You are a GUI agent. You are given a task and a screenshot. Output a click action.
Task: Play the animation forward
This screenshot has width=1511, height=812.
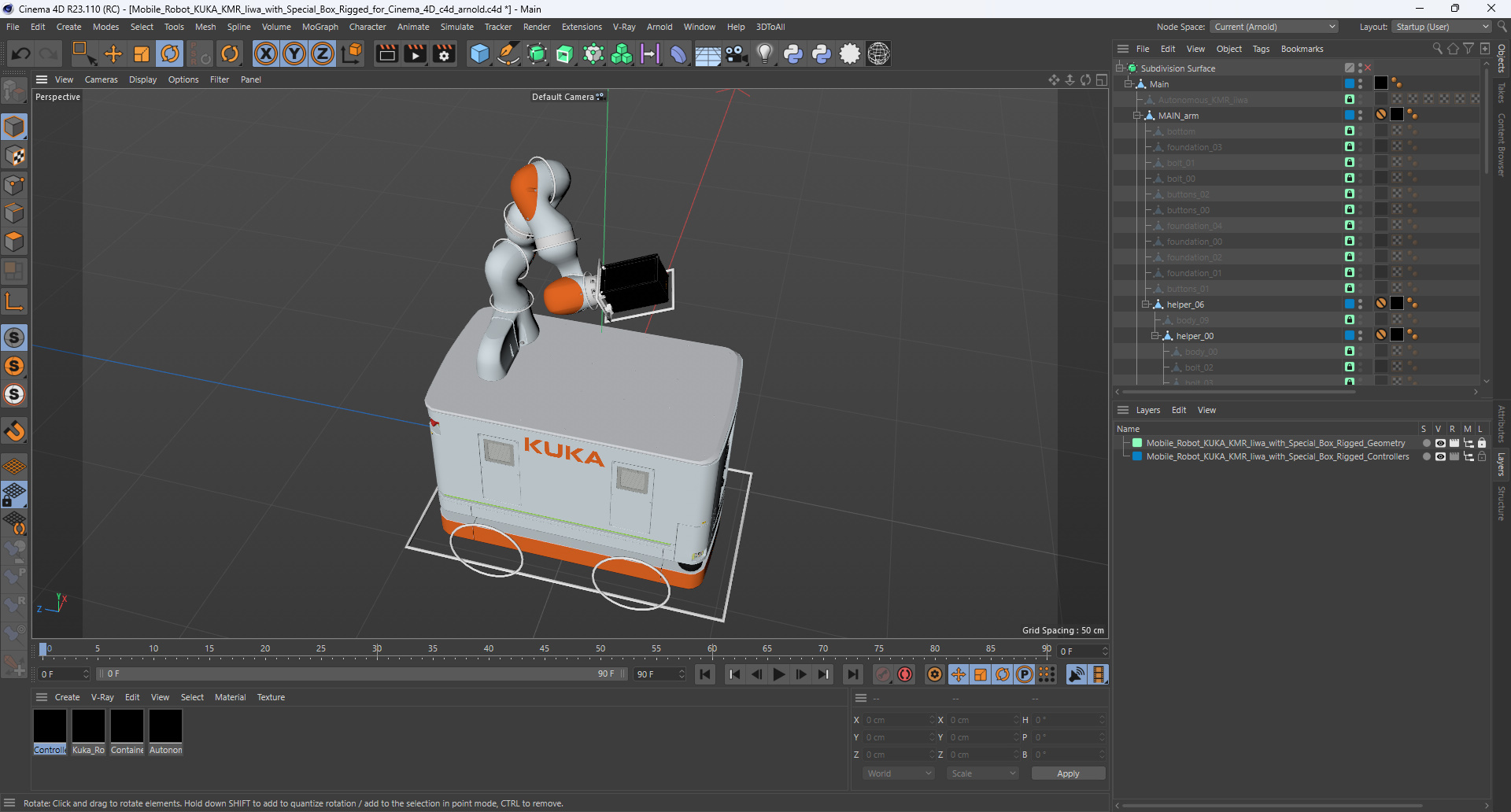point(779,674)
